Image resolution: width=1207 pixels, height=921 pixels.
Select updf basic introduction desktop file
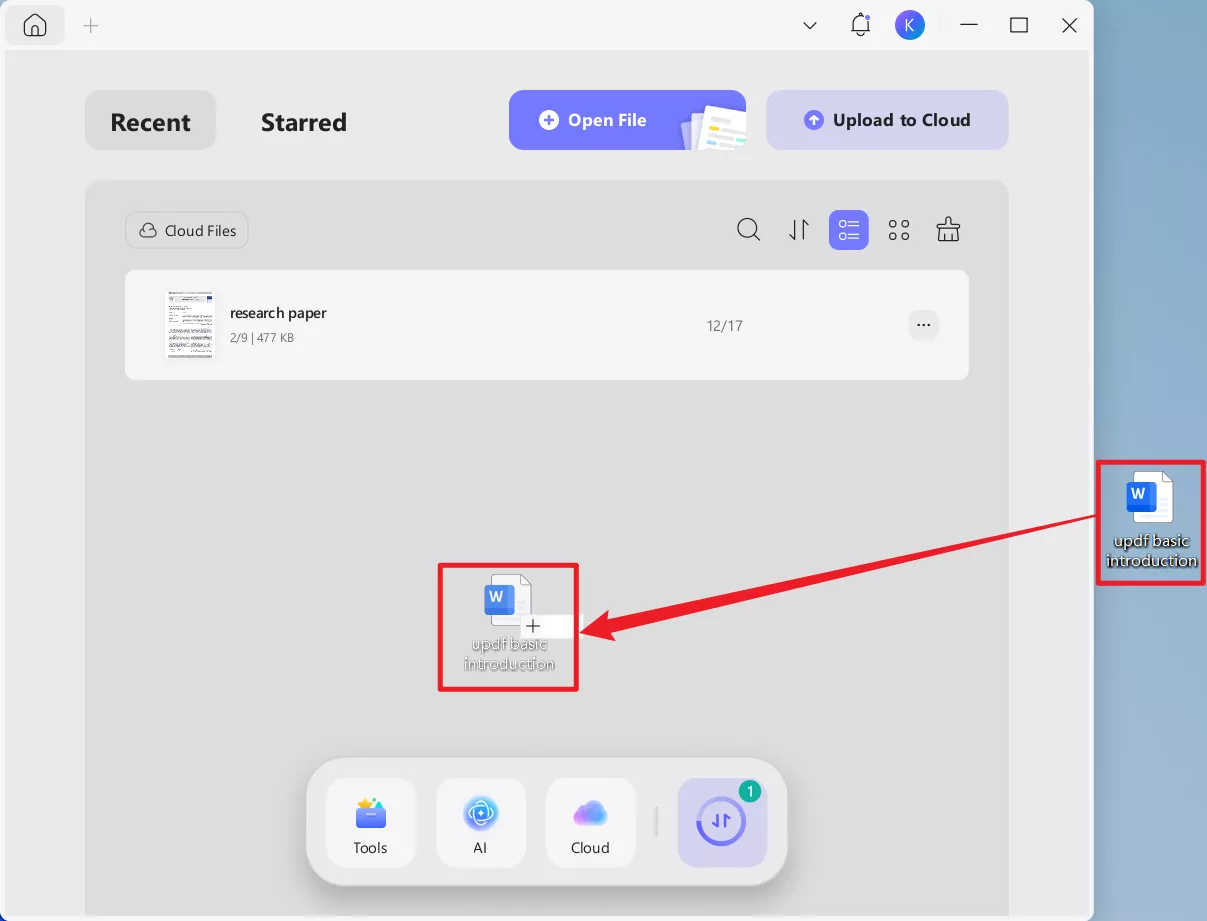point(1151,522)
